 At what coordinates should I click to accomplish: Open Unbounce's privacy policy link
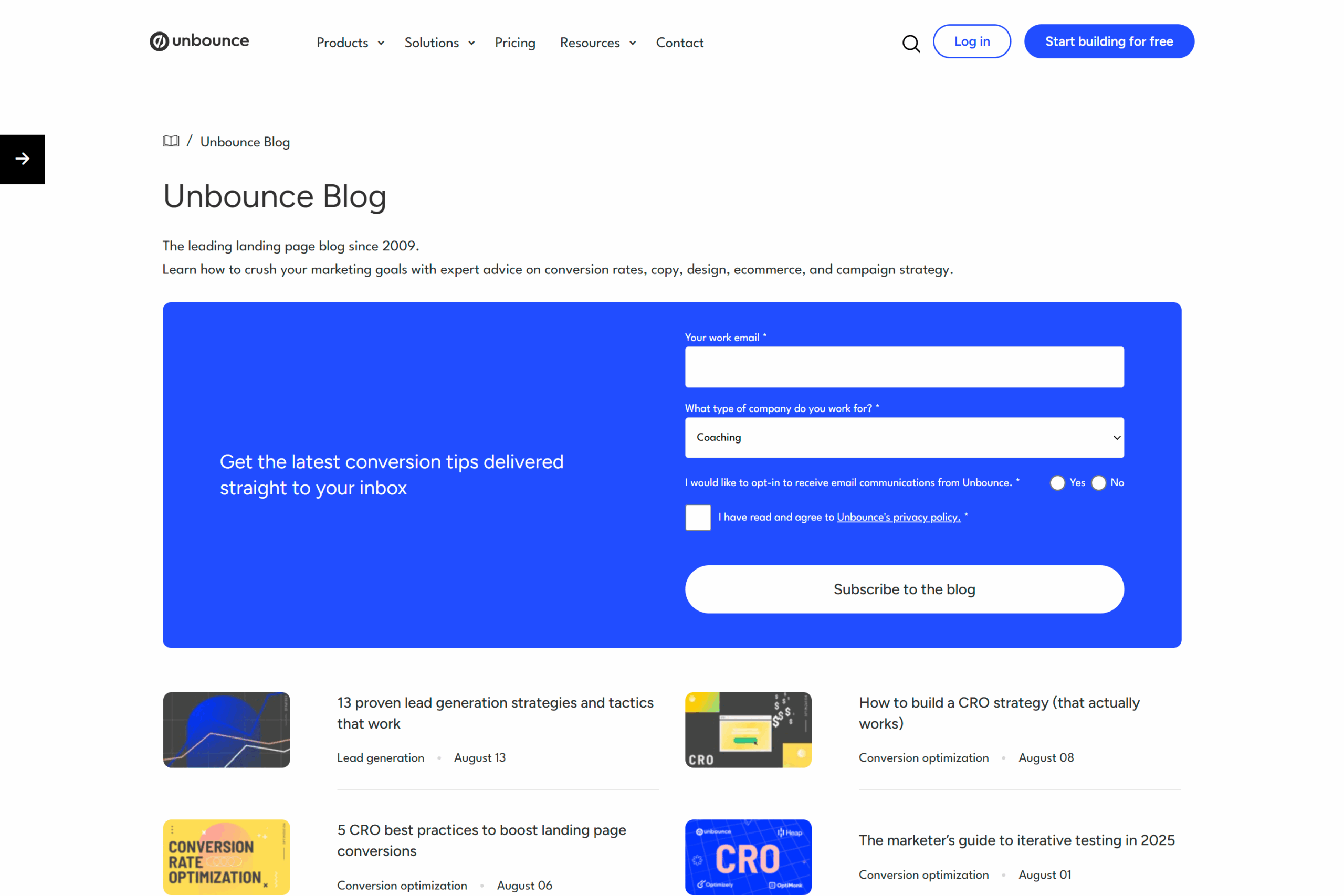[x=898, y=517]
